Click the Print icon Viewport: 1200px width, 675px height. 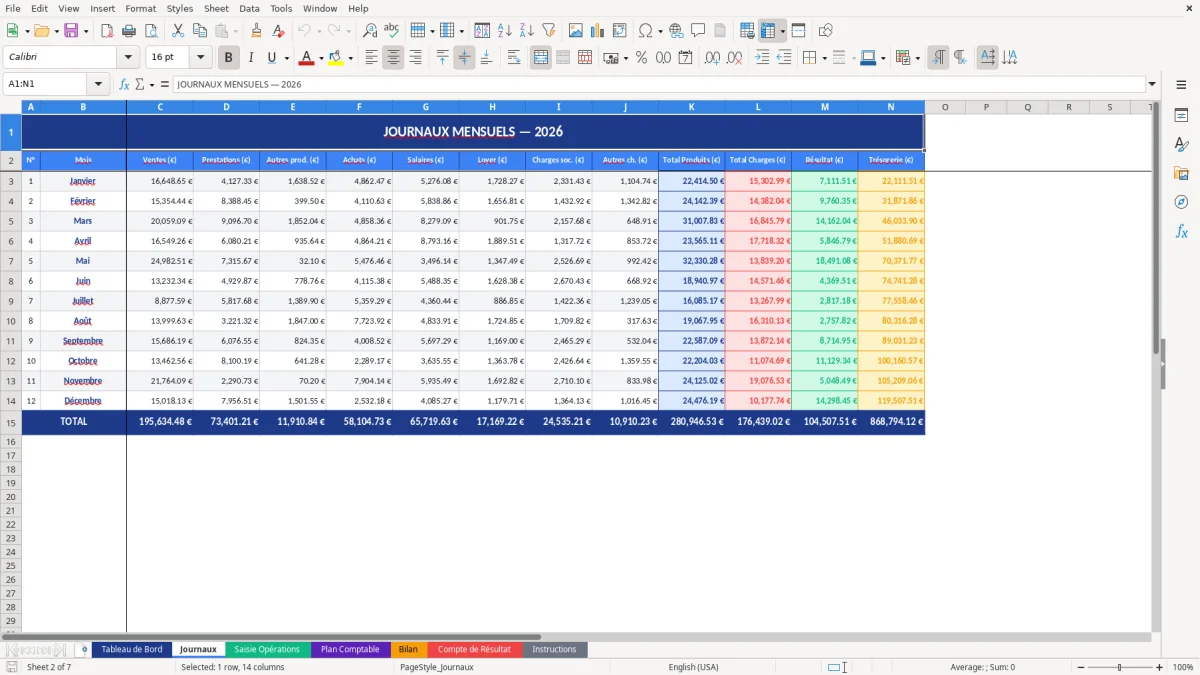point(129,31)
